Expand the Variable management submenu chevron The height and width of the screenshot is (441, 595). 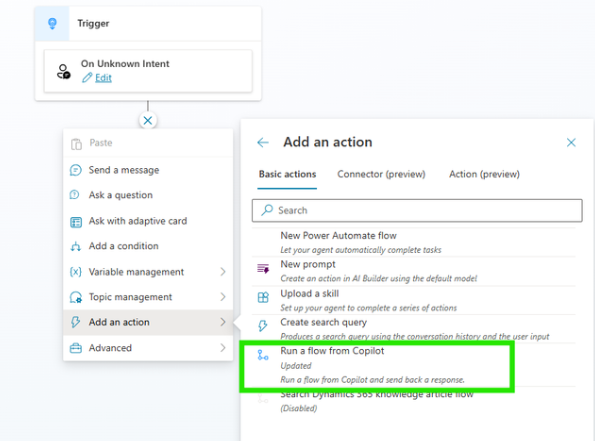(223, 272)
